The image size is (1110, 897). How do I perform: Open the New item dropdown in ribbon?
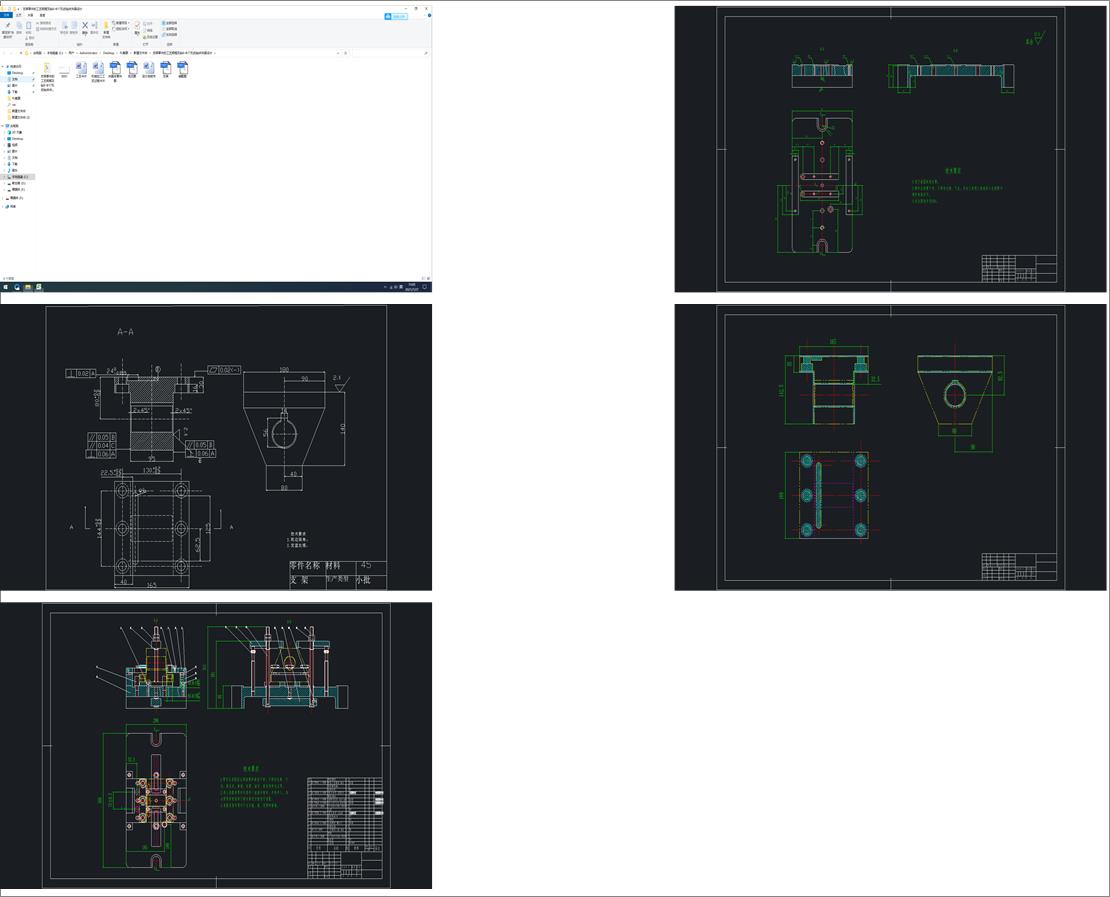tap(121, 23)
